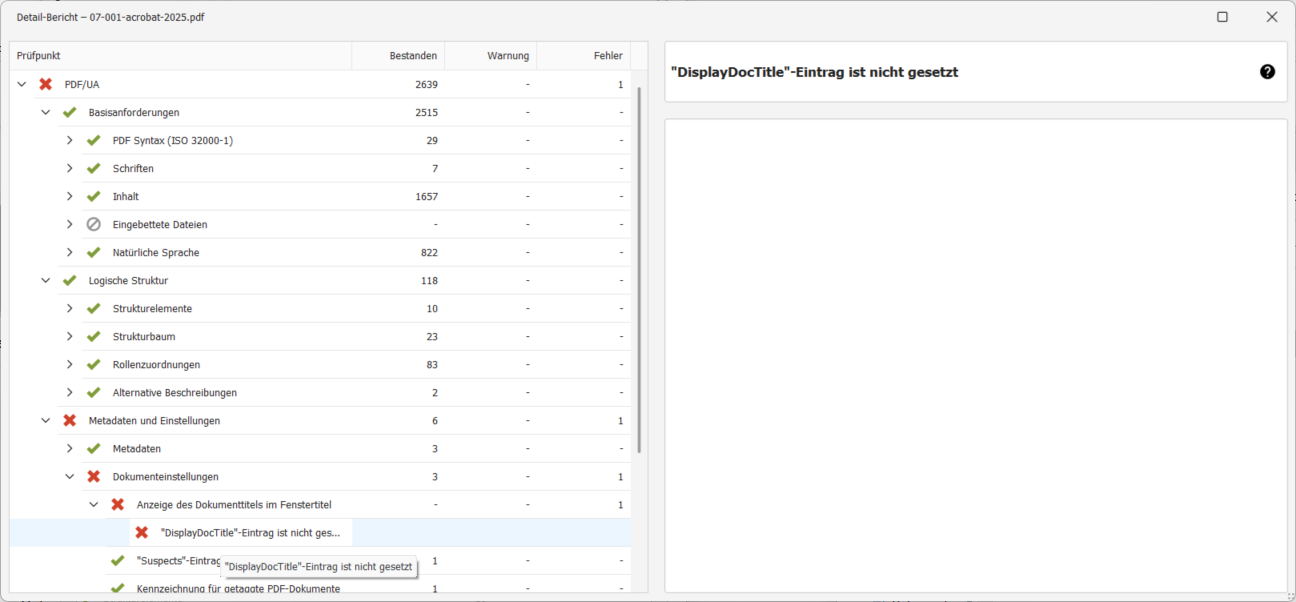Click the green checkmark beside Schriften

tap(94, 169)
